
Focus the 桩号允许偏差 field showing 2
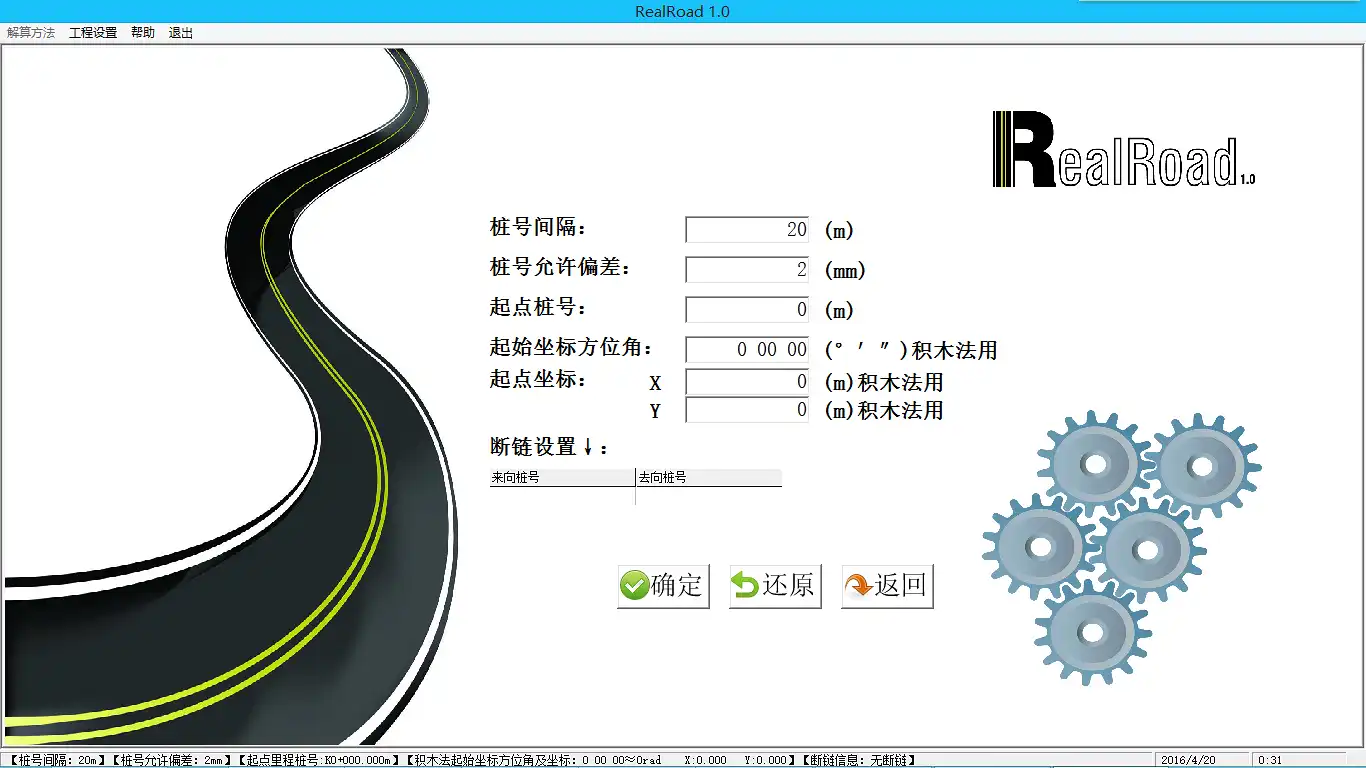[x=747, y=270]
